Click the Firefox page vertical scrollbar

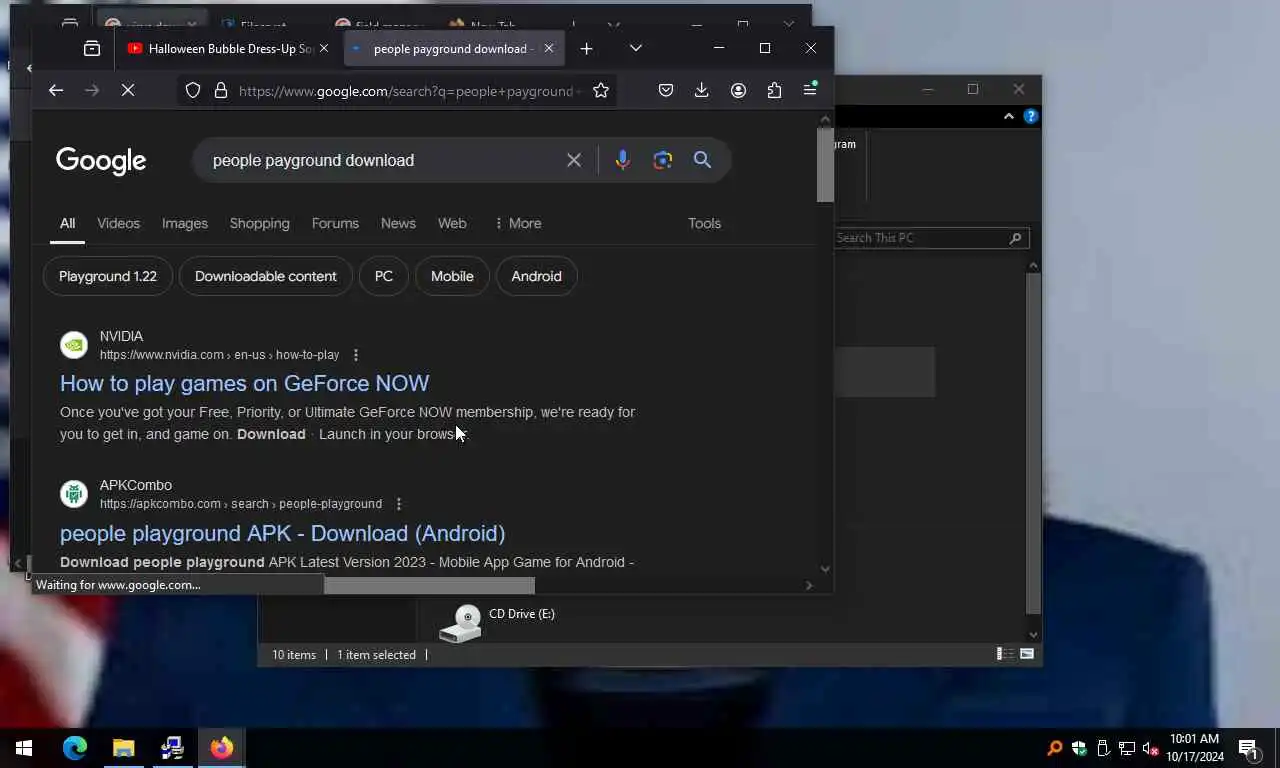825,165
